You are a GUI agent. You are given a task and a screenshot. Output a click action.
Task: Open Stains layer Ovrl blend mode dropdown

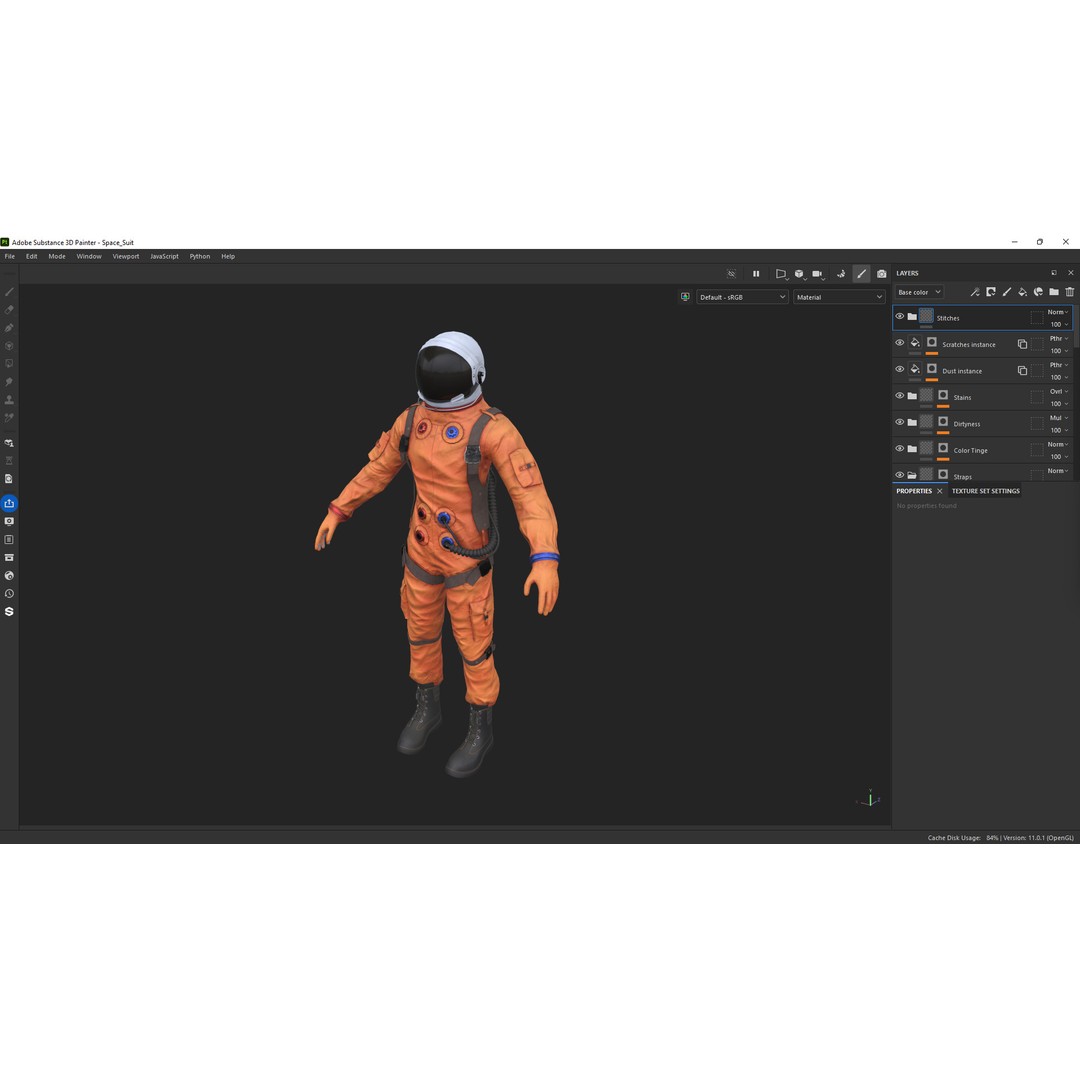tap(1058, 391)
